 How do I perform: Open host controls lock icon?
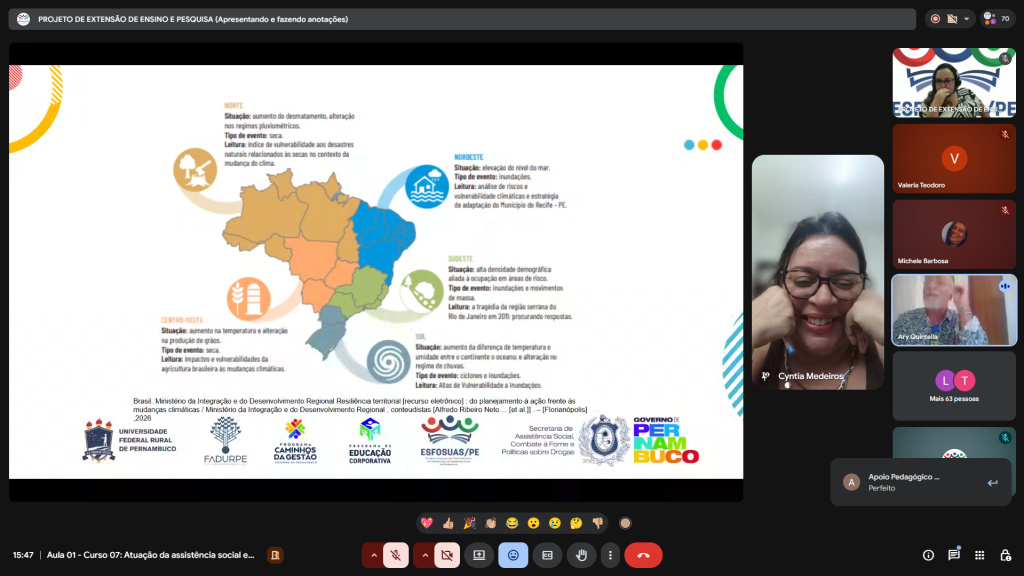click(1004, 555)
